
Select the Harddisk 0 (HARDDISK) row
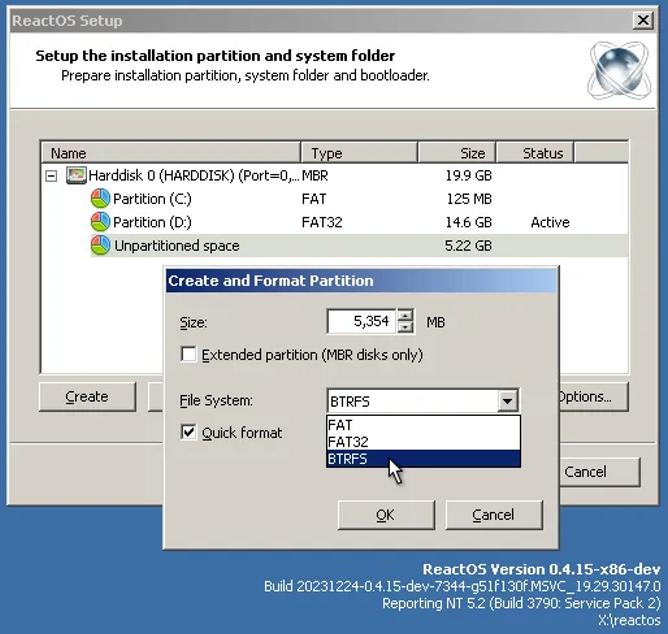click(334, 176)
